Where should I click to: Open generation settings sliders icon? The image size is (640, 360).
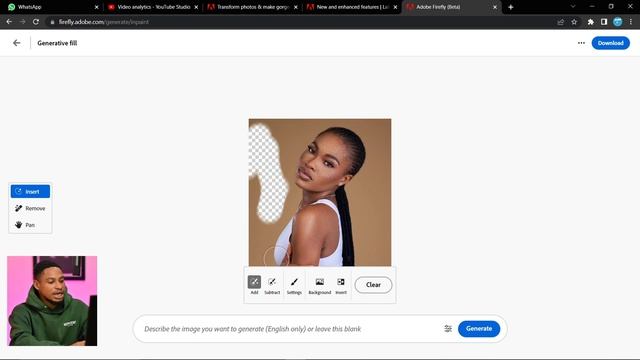coord(448,329)
